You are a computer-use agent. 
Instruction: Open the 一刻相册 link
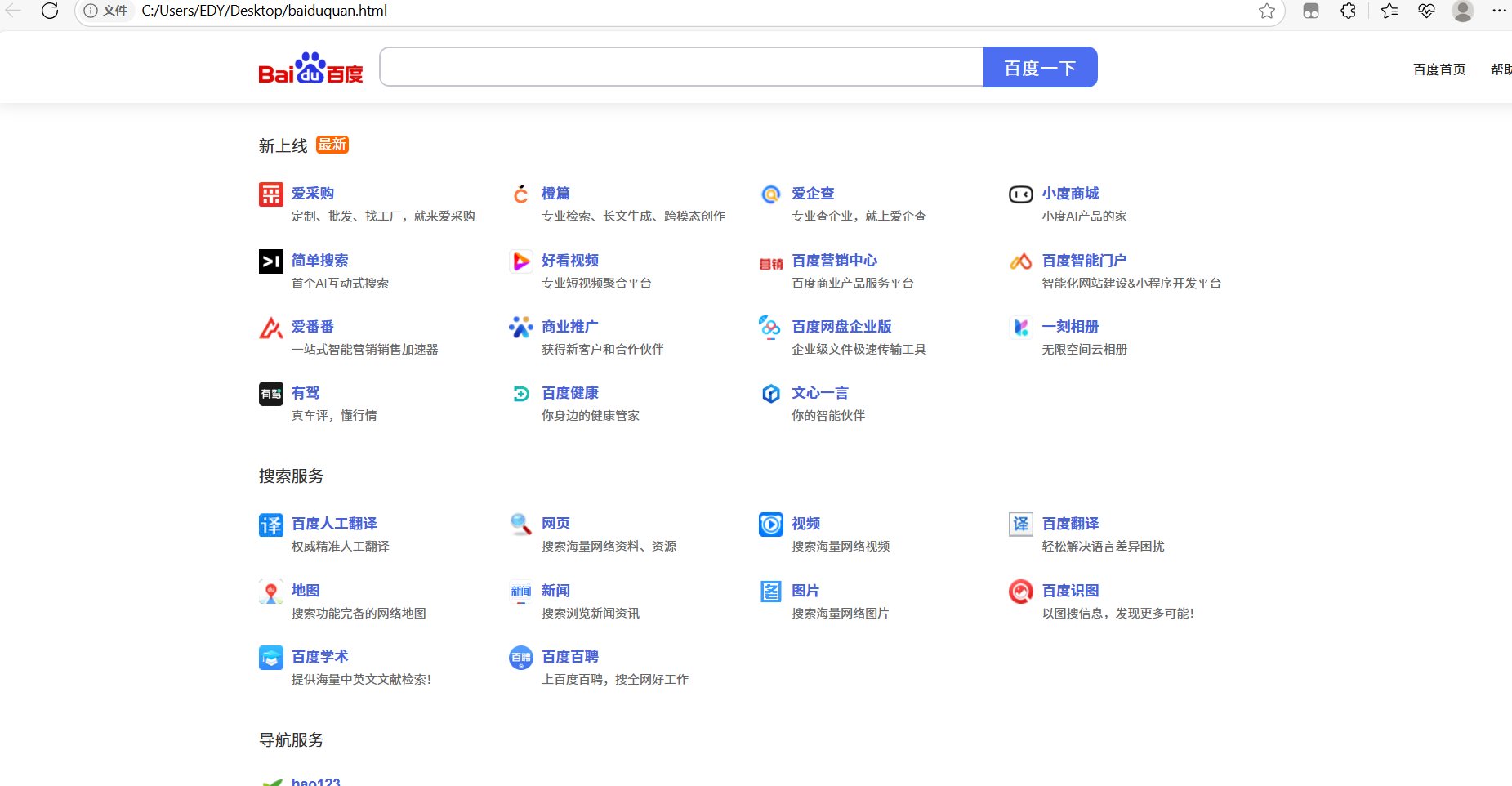1070,327
